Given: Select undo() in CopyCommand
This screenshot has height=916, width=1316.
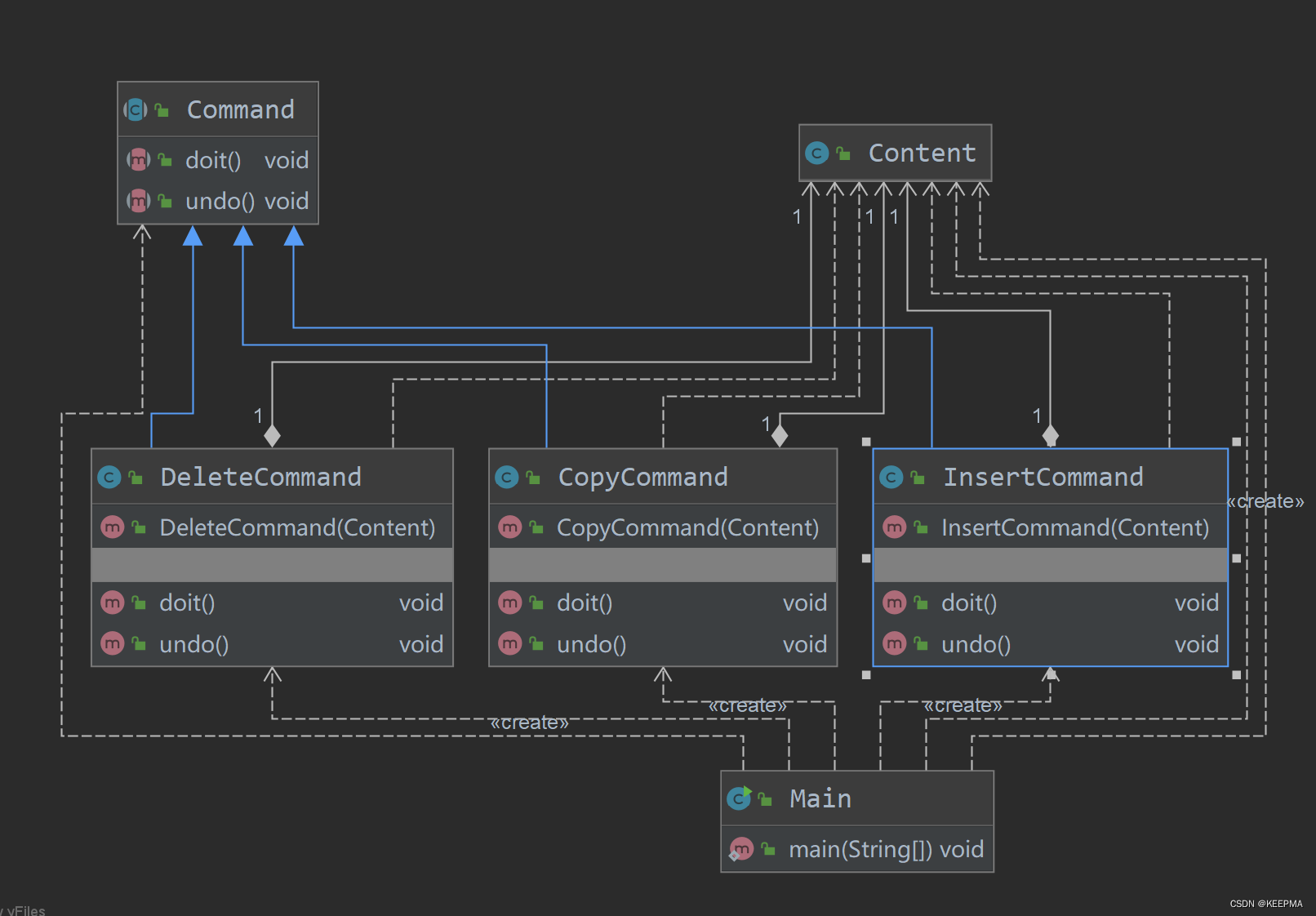Looking at the screenshot, I should click(591, 645).
